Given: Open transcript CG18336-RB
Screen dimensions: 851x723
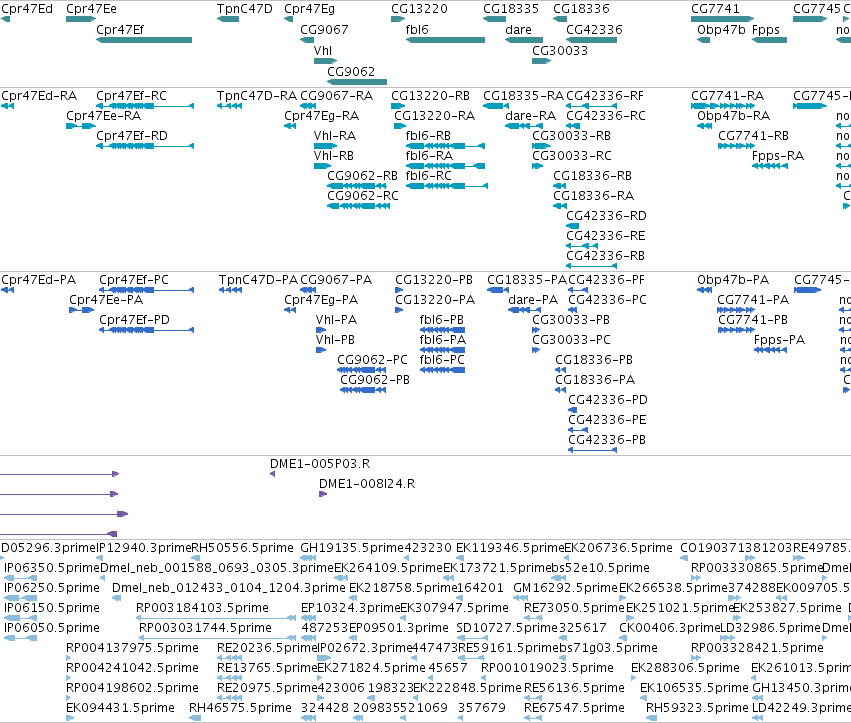Looking at the screenshot, I should coord(560,186).
